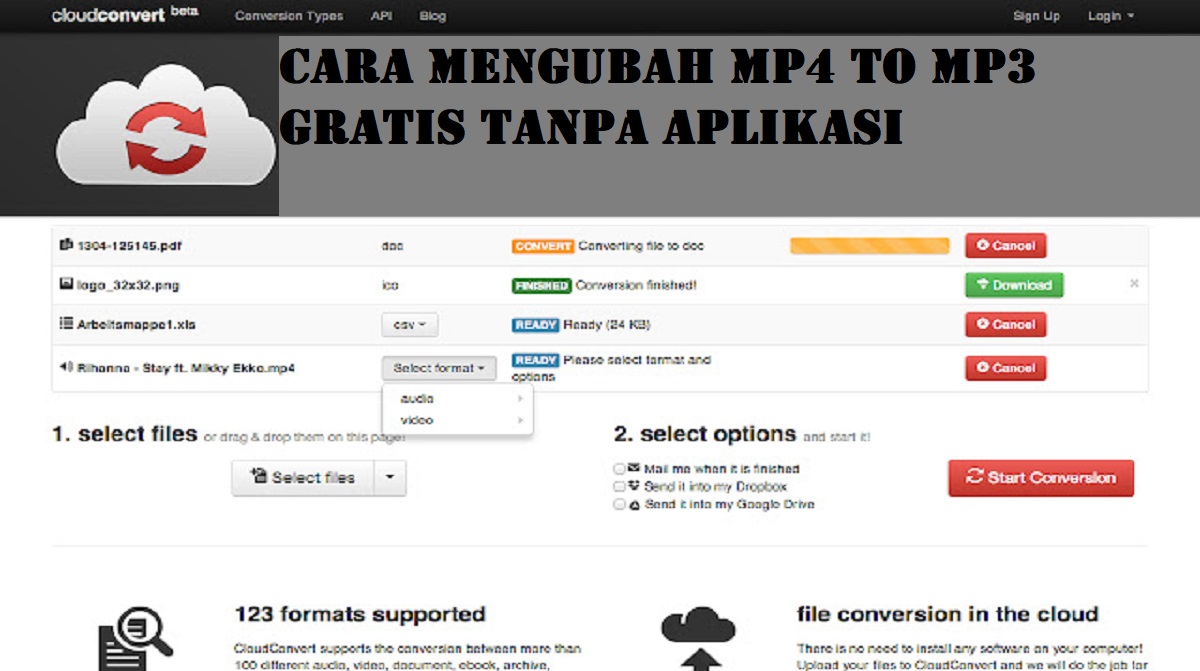Click the Start Conversion button

pyautogui.click(x=1041, y=478)
